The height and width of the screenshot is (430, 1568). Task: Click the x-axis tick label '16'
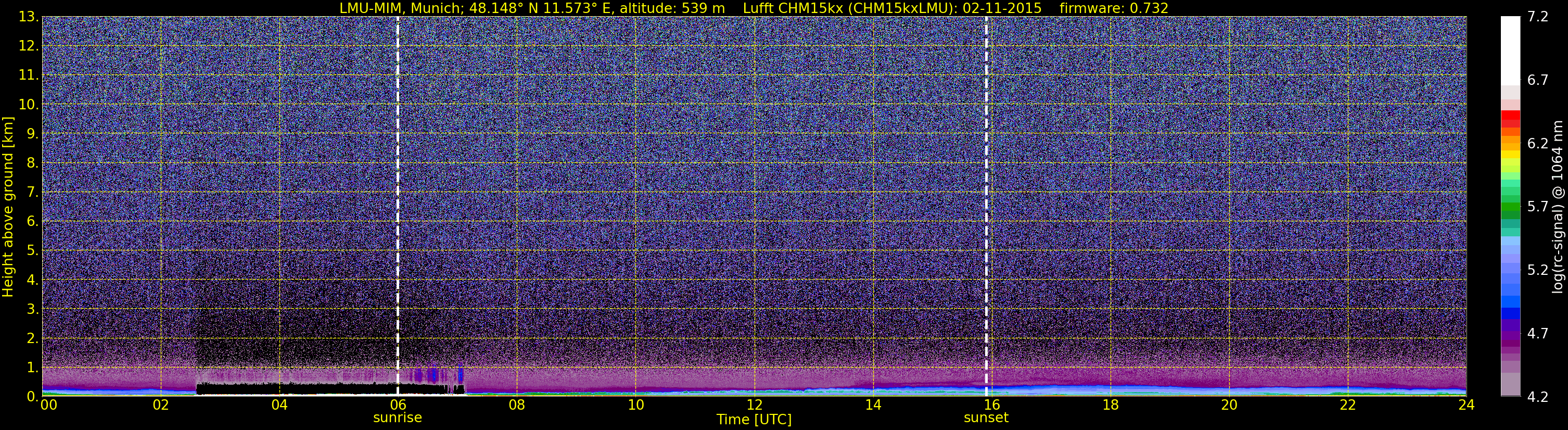991,404
